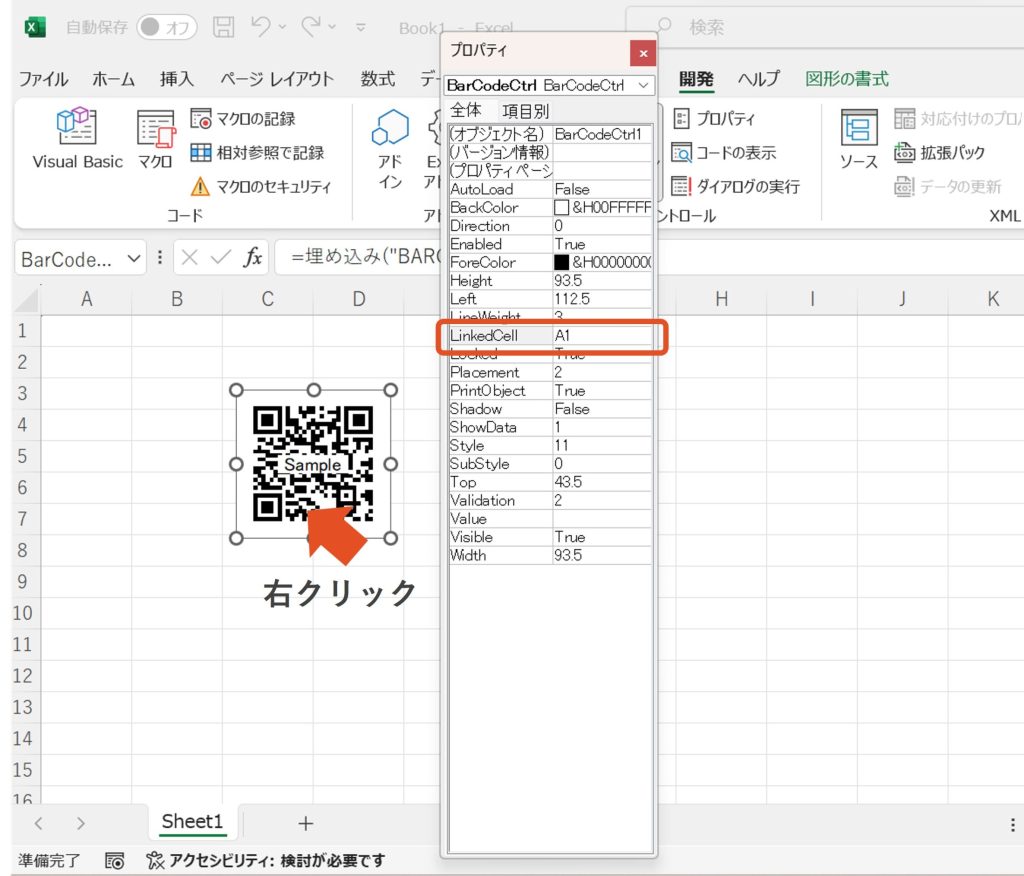Screen dimensions: 1024x876
Task: Click the save icon in the title bar
Action: [223, 27]
